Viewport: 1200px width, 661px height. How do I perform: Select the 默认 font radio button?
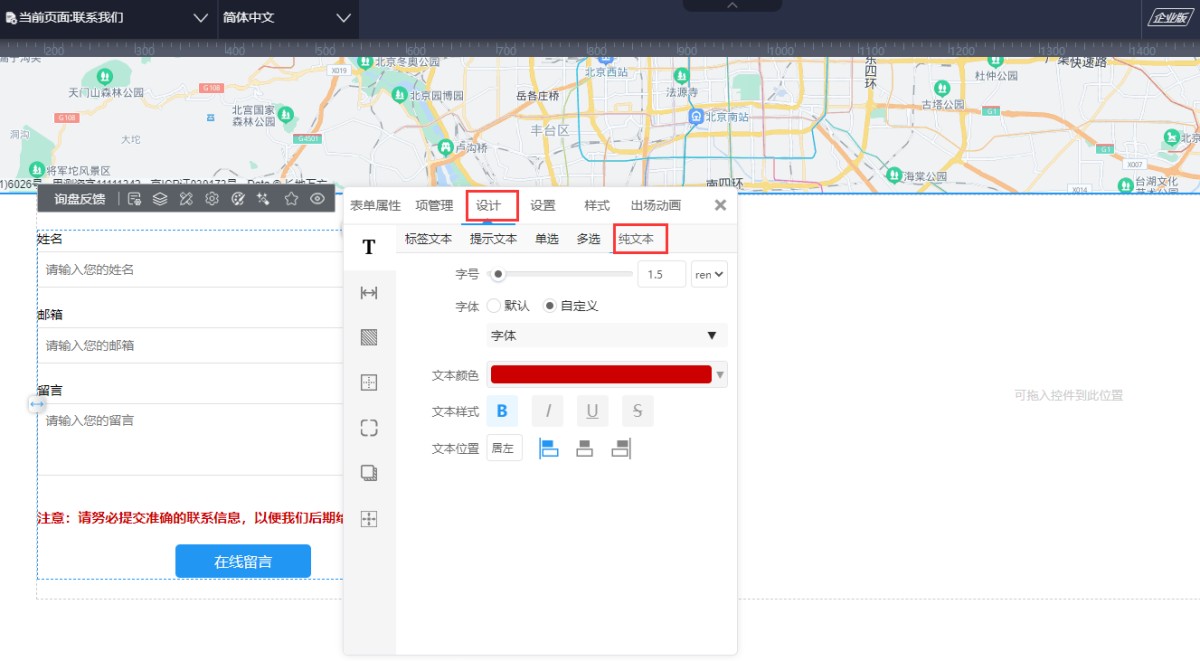coord(494,306)
